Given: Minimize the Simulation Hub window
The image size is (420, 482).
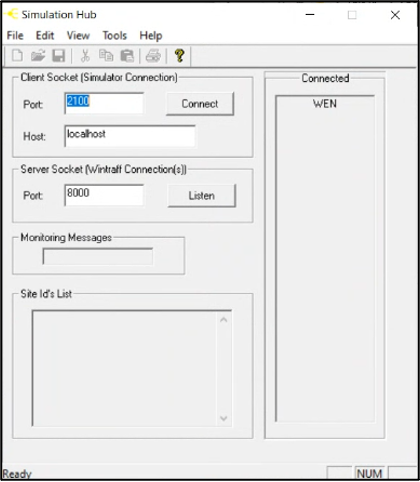Looking at the screenshot, I should (310, 15).
